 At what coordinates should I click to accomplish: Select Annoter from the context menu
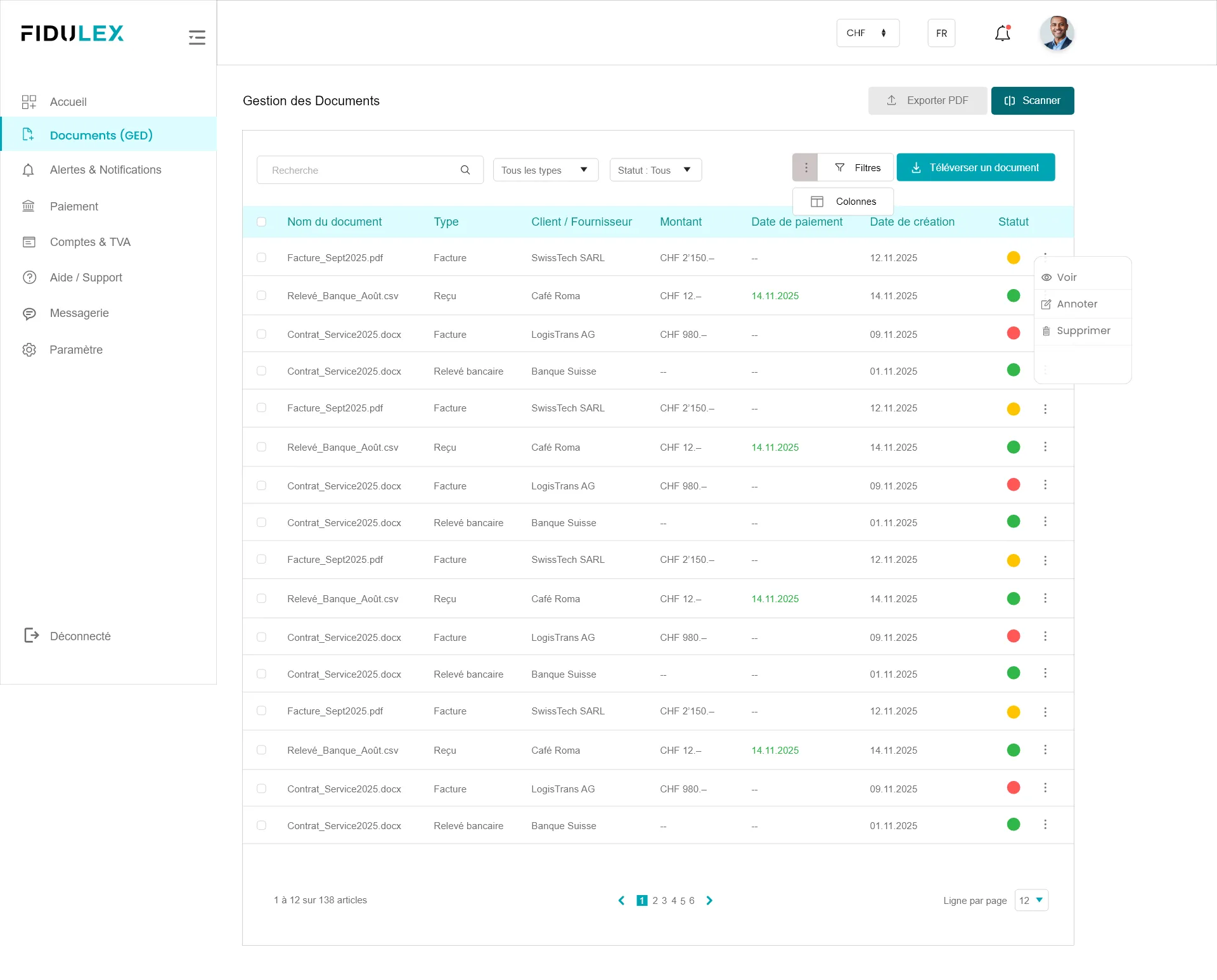tap(1077, 304)
